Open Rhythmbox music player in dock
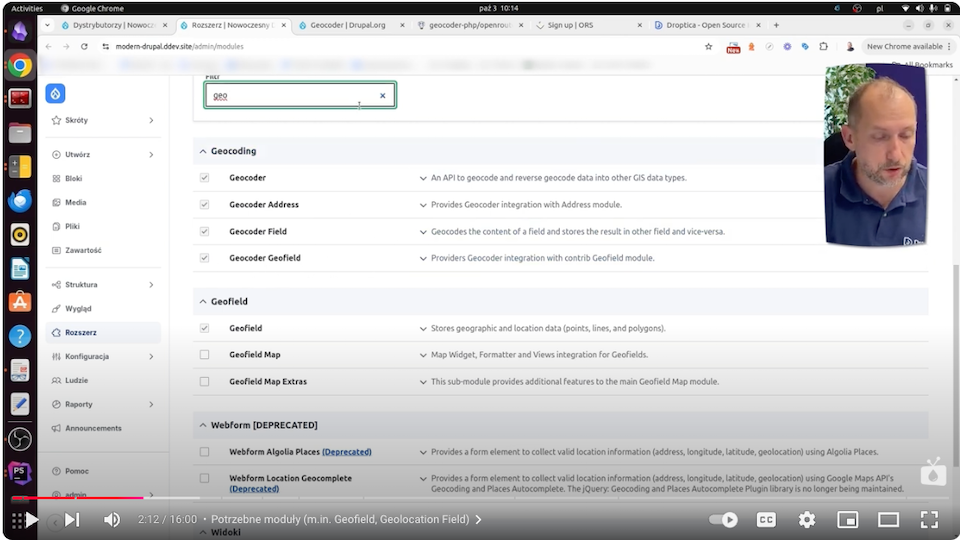This screenshot has height=540, width=960. click(x=20, y=234)
